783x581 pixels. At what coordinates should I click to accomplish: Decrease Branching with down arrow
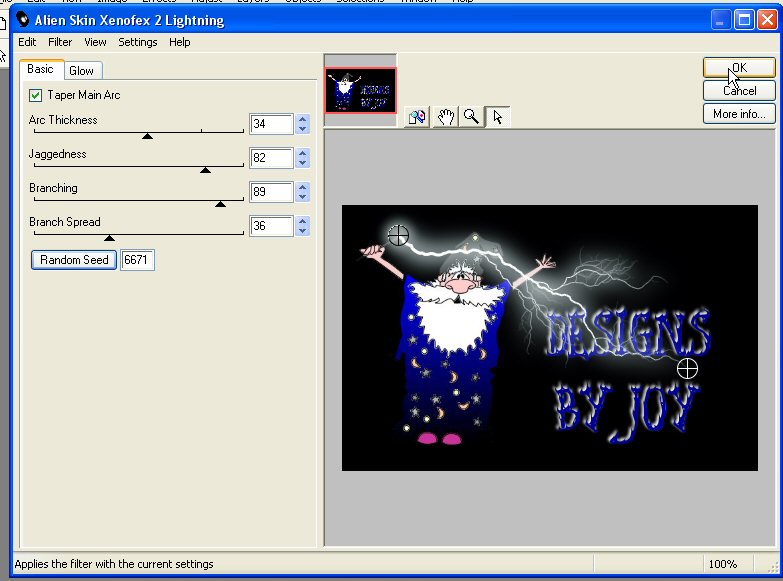303,196
